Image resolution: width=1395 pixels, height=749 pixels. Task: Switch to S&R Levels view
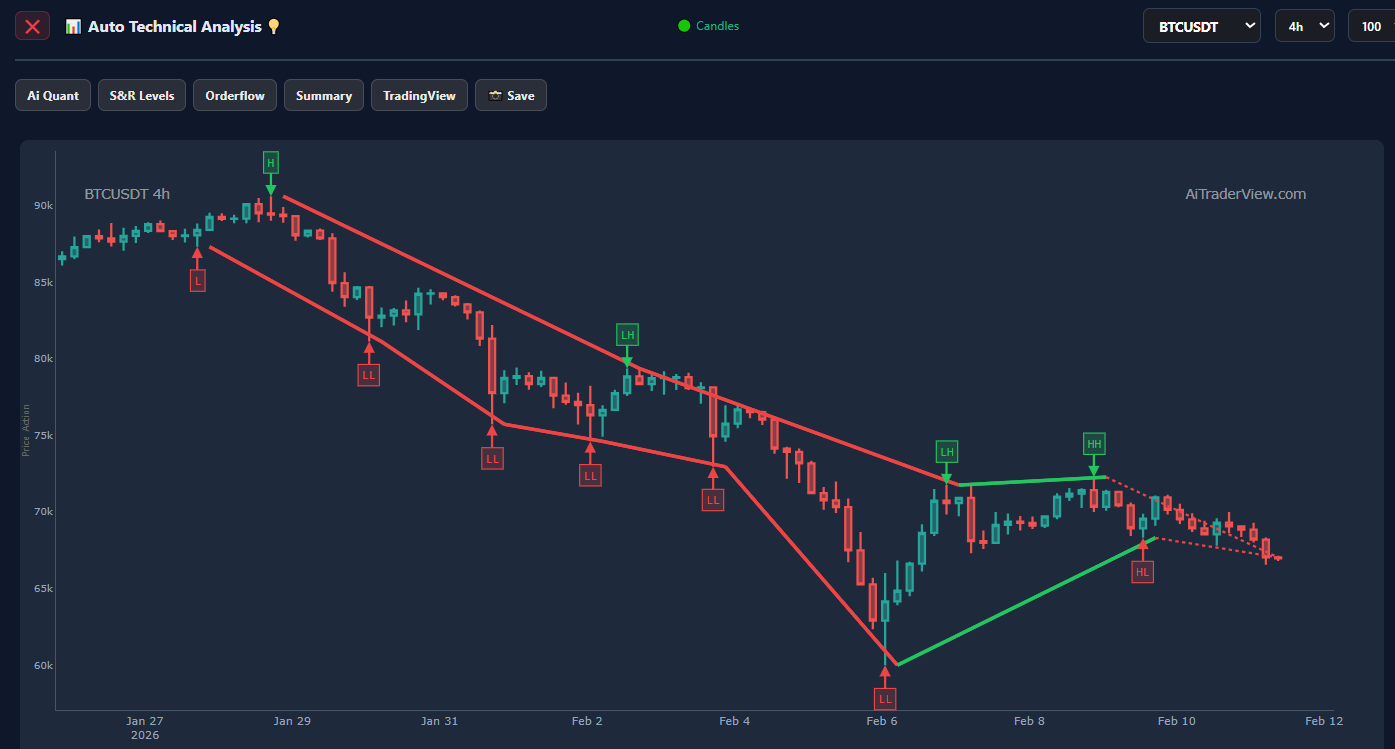[x=142, y=96]
